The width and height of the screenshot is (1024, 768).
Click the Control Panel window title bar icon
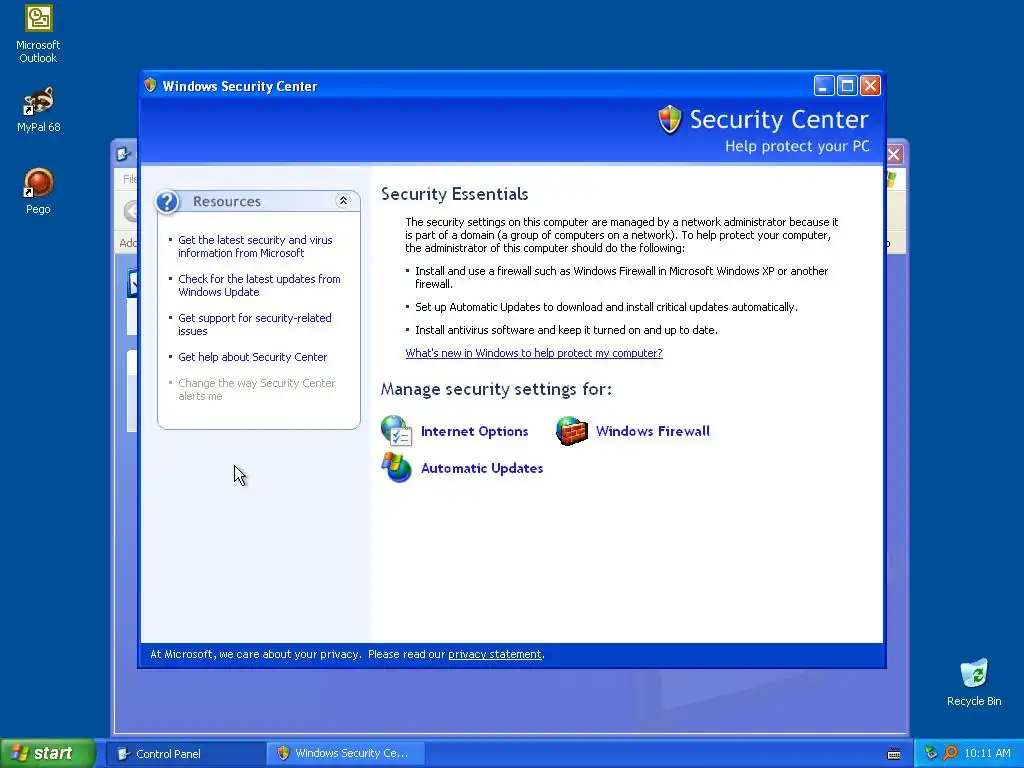123,154
